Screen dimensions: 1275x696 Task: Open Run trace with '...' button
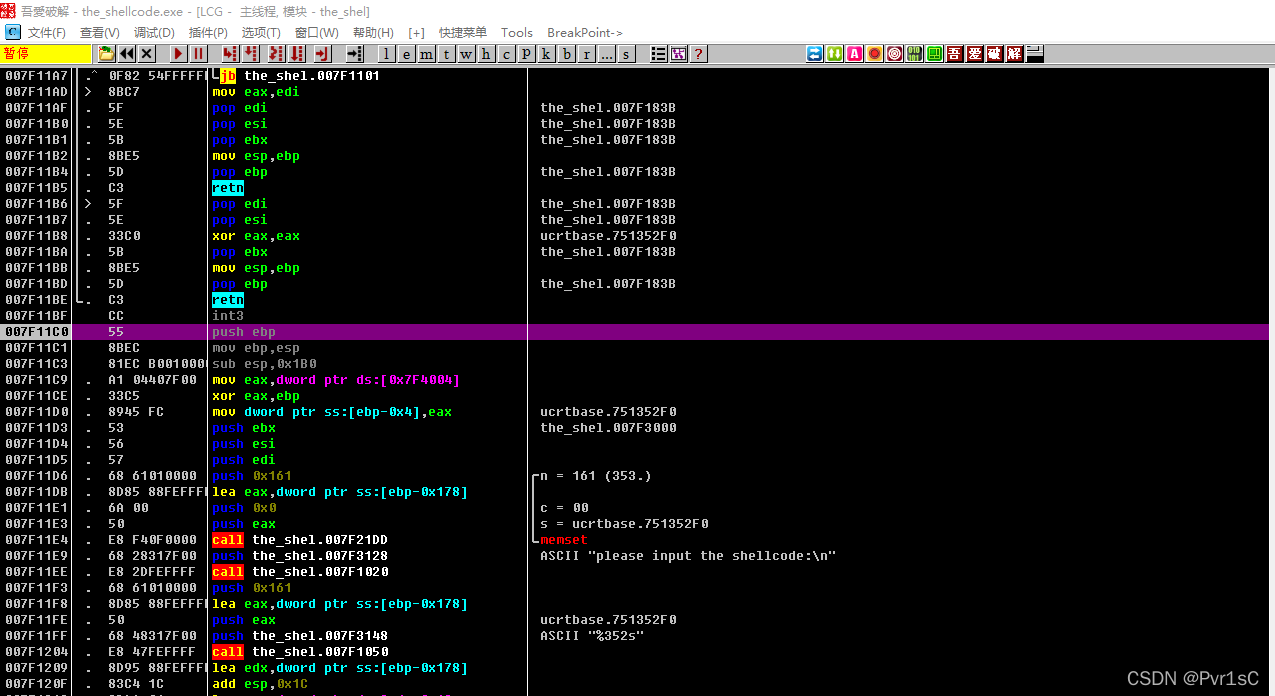point(607,54)
